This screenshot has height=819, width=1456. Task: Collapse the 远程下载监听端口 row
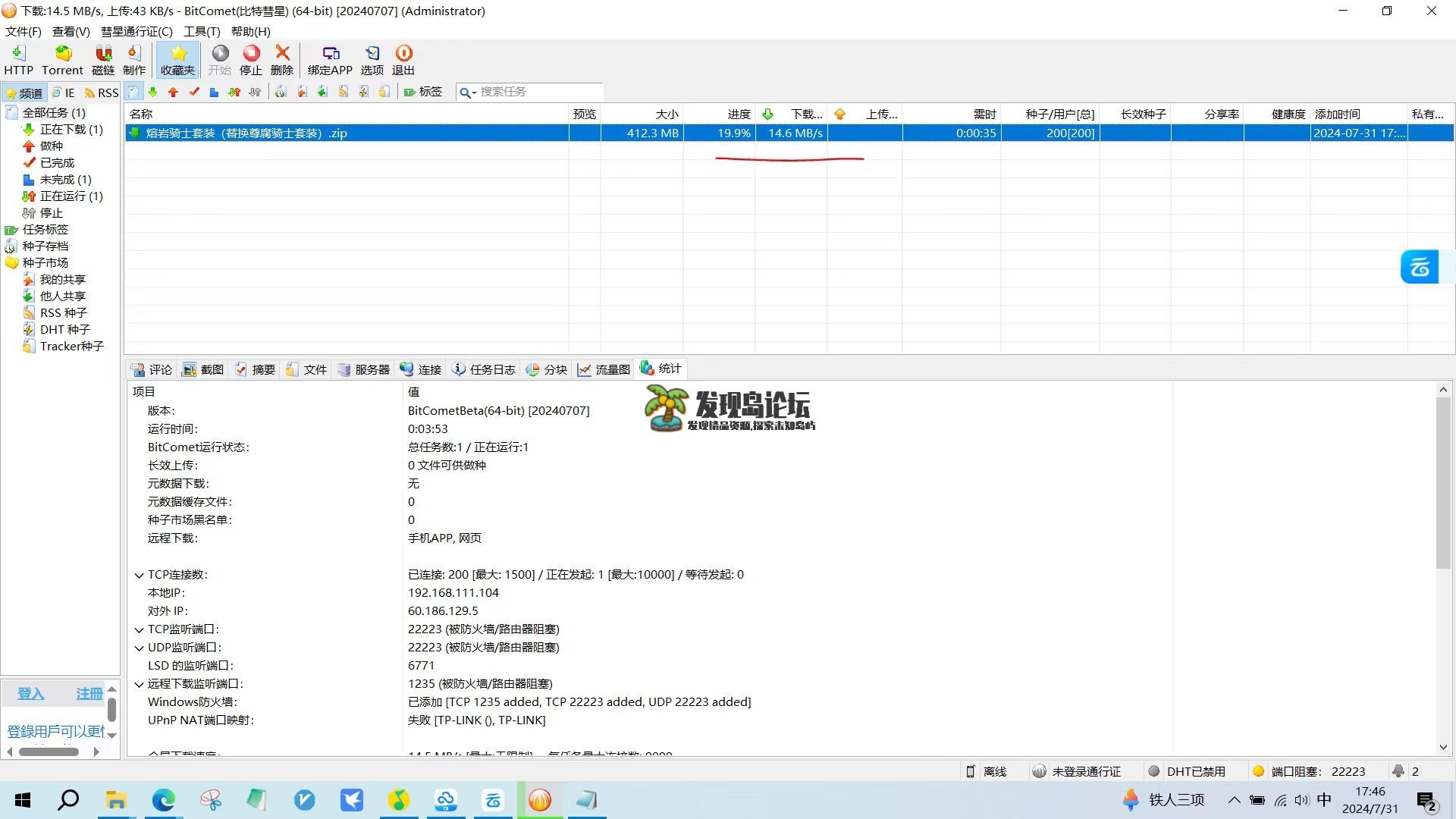tap(139, 684)
